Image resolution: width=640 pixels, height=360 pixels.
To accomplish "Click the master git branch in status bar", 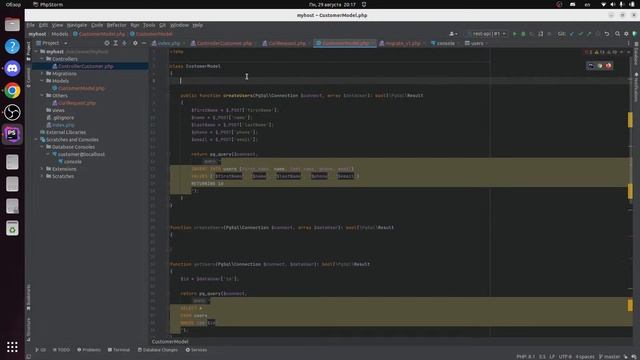I will tap(609, 357).
